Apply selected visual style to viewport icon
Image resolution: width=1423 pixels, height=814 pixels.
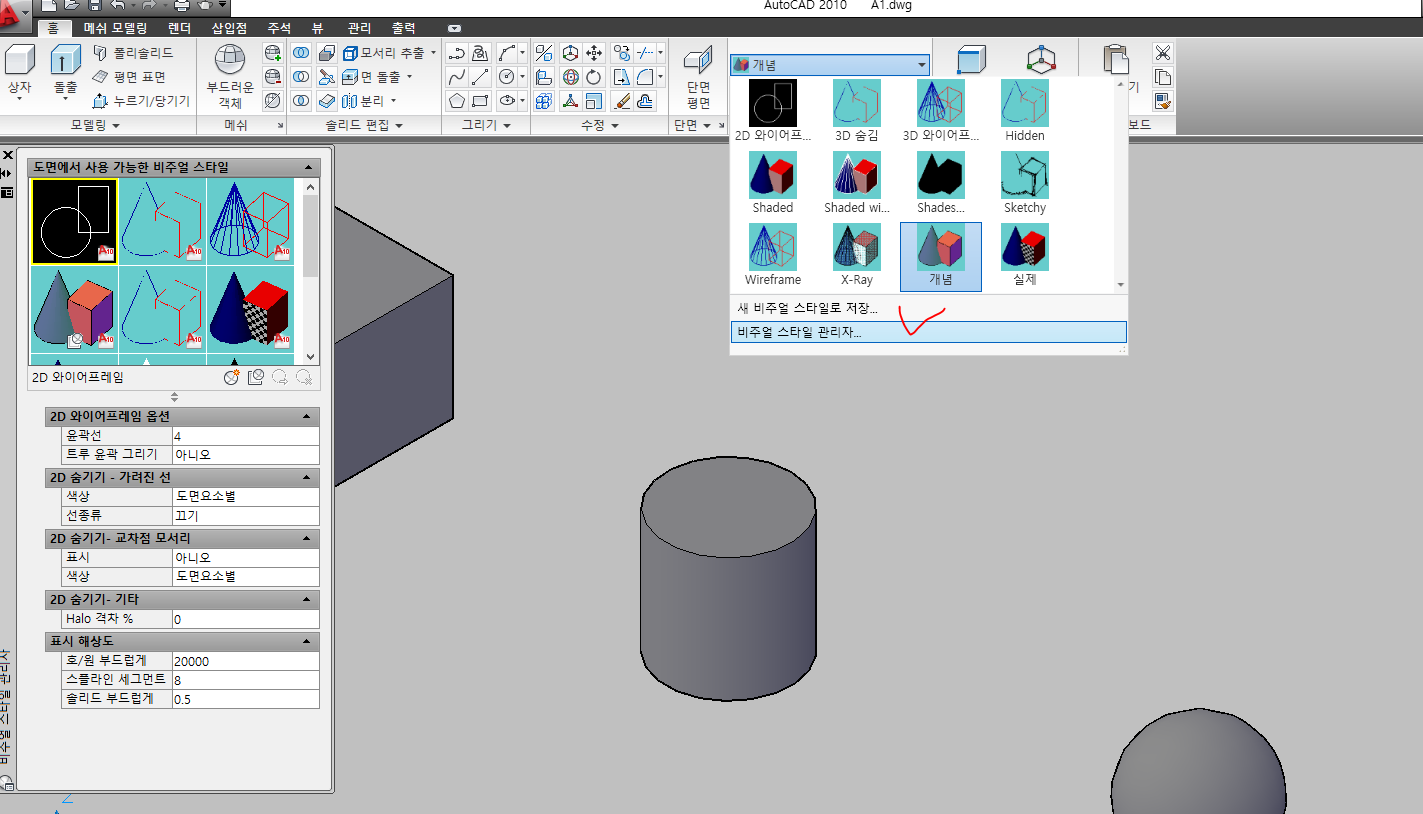[x=255, y=377]
